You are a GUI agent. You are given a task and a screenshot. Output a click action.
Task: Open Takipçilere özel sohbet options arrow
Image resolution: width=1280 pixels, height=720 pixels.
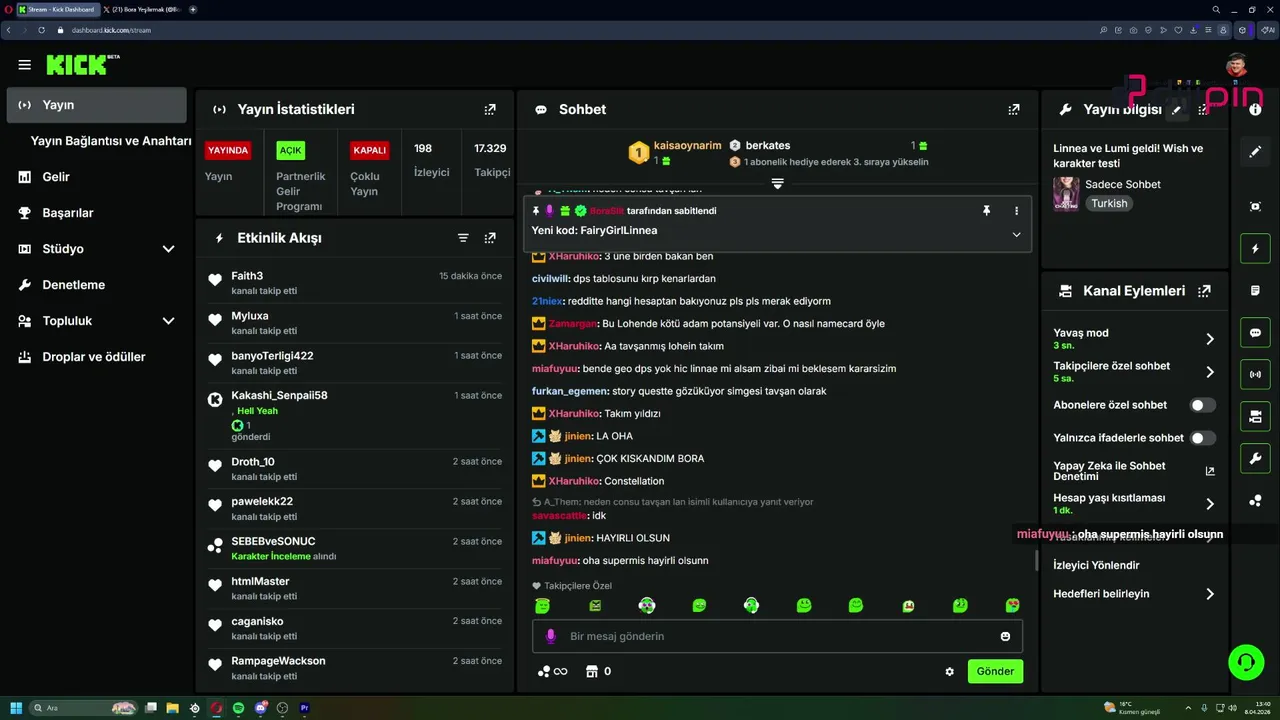1209,372
